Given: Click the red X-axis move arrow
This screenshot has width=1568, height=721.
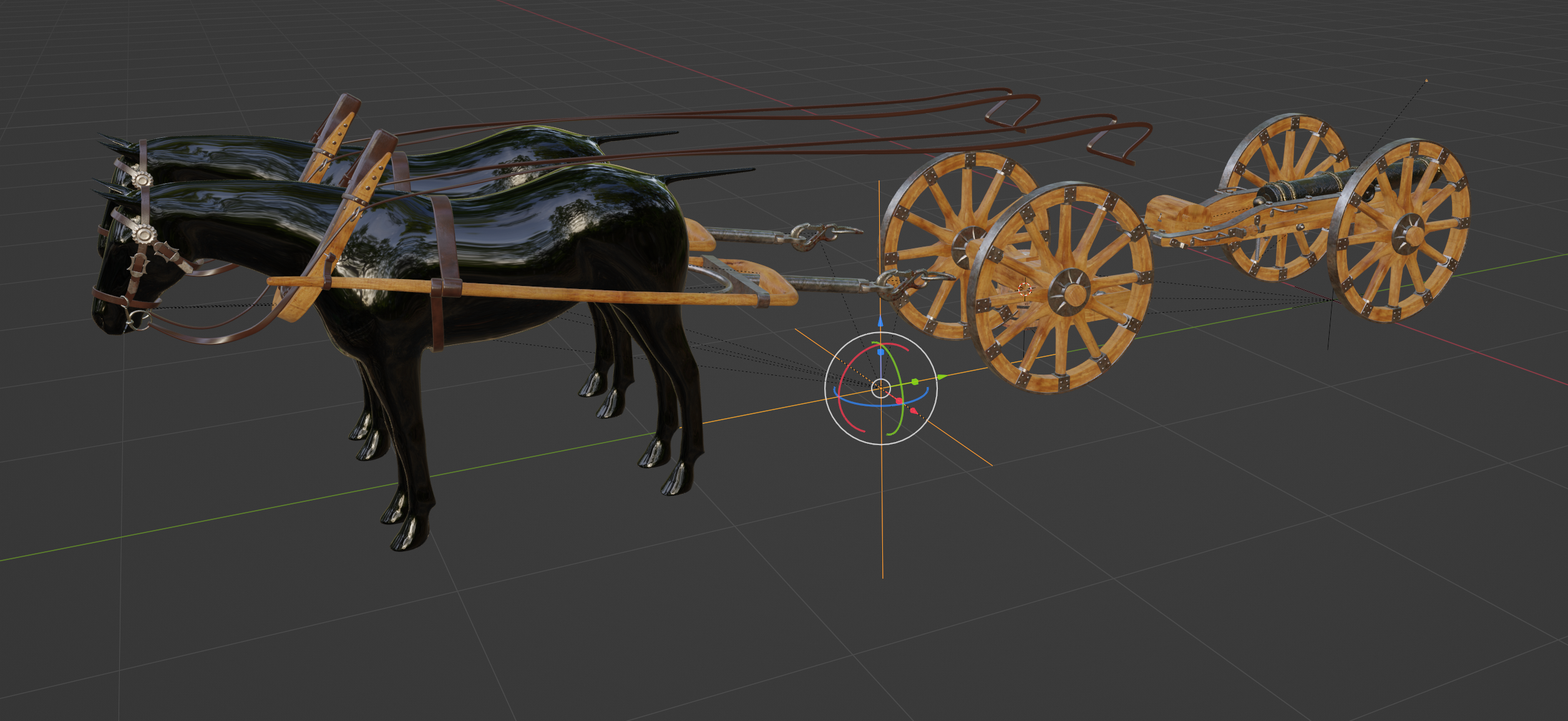Looking at the screenshot, I should tap(913, 411).
